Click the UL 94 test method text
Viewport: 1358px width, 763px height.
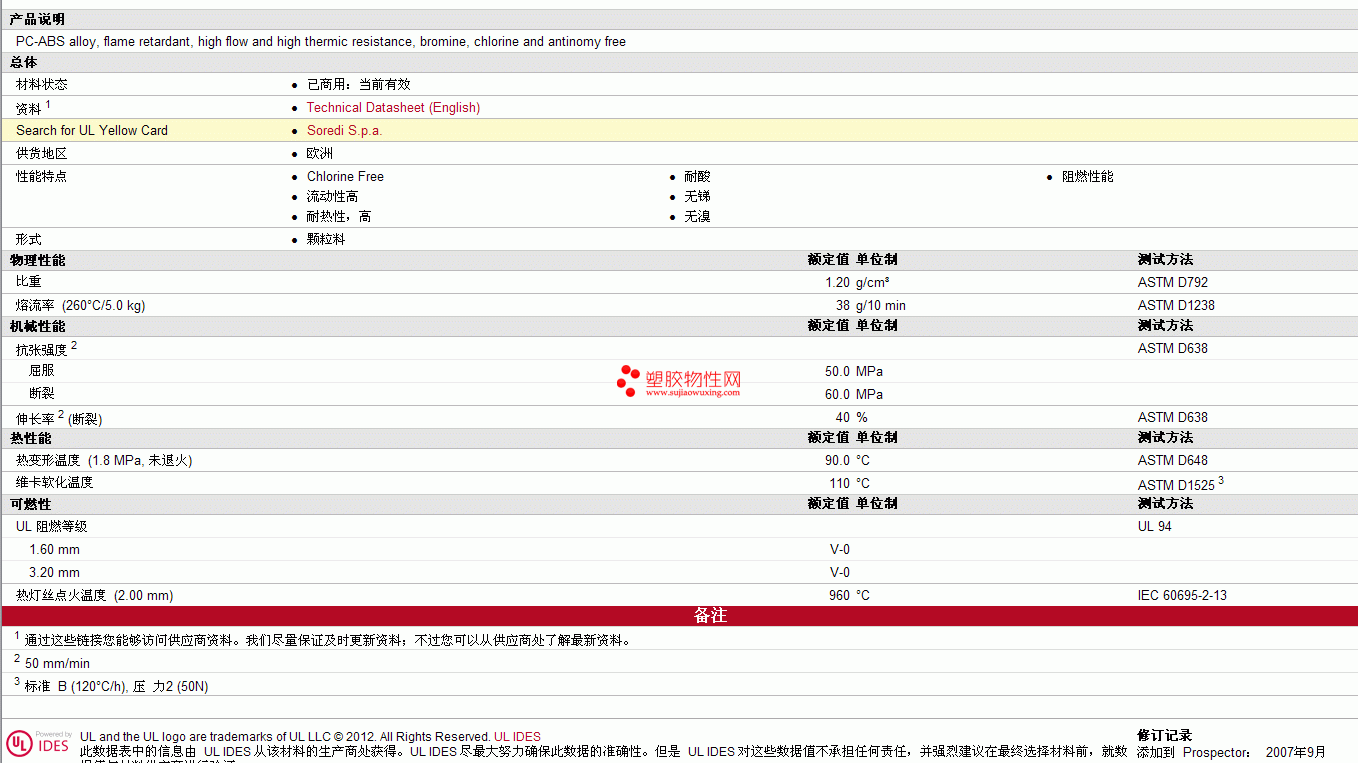point(1154,526)
